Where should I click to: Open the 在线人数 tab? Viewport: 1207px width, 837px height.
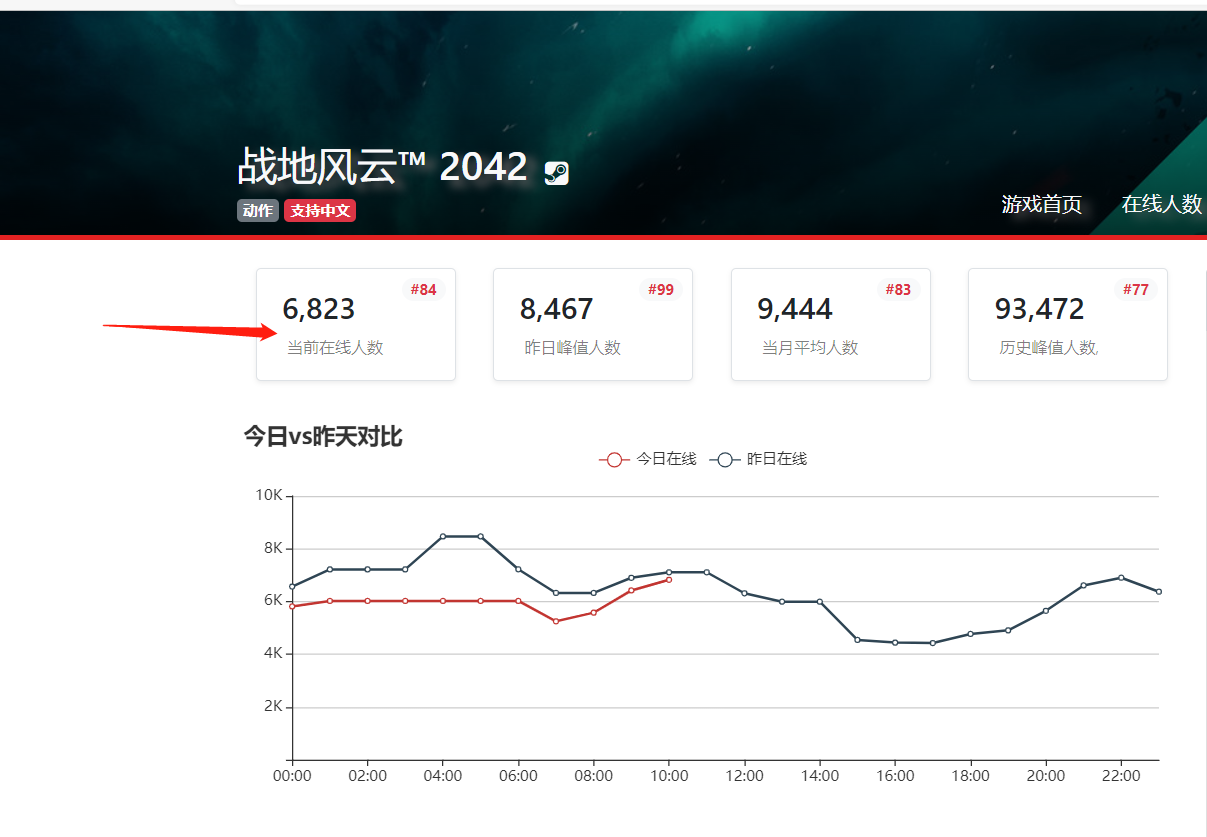pos(1162,204)
